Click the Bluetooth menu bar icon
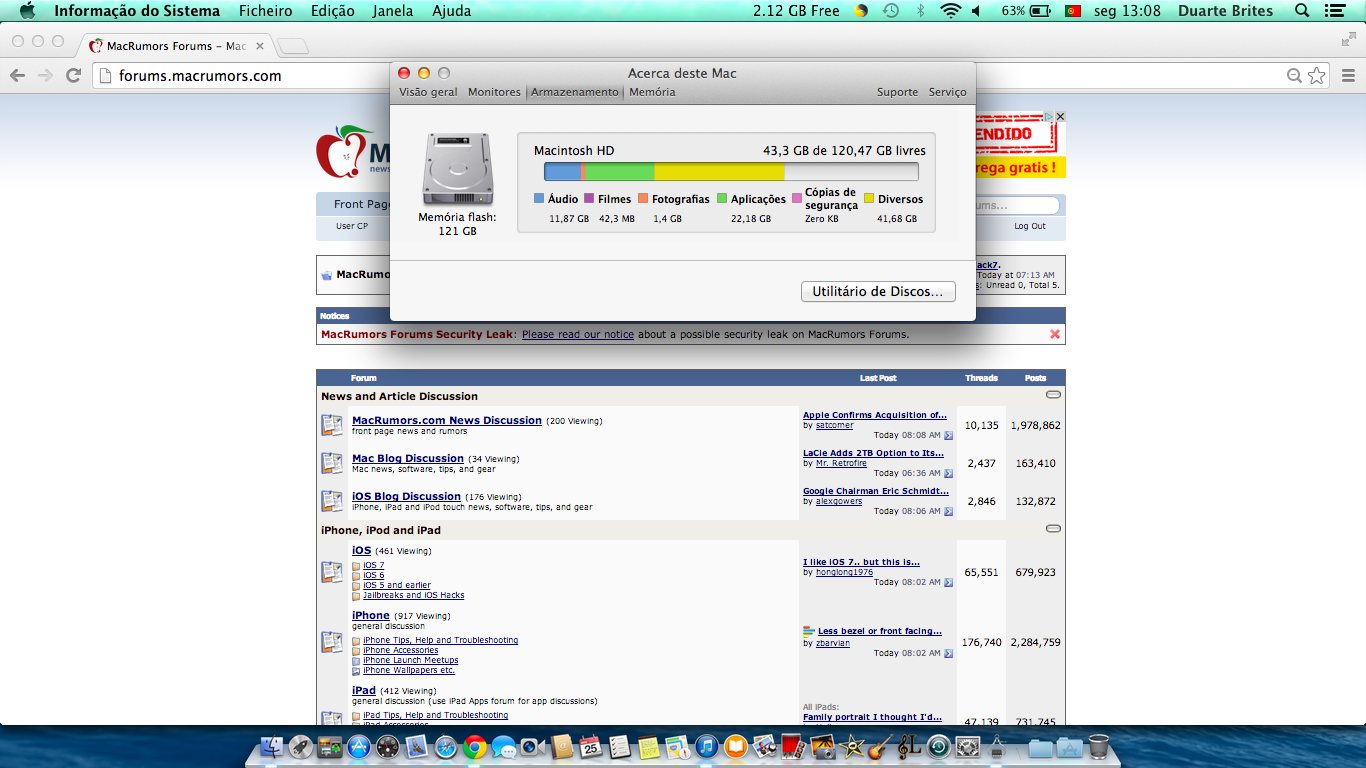 [x=921, y=11]
